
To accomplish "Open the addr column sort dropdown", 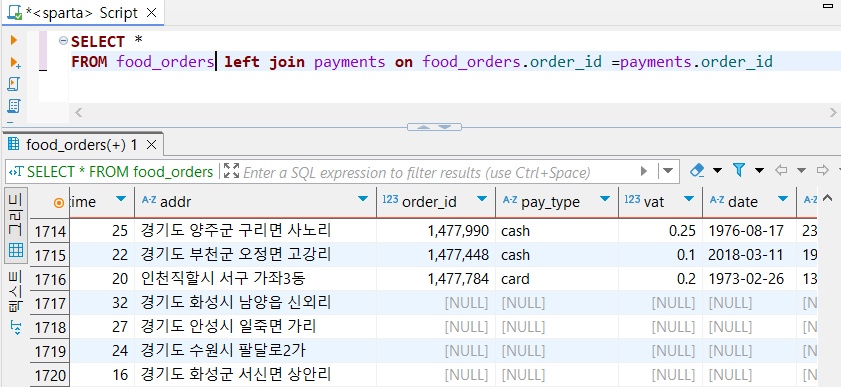I will (x=364, y=199).
